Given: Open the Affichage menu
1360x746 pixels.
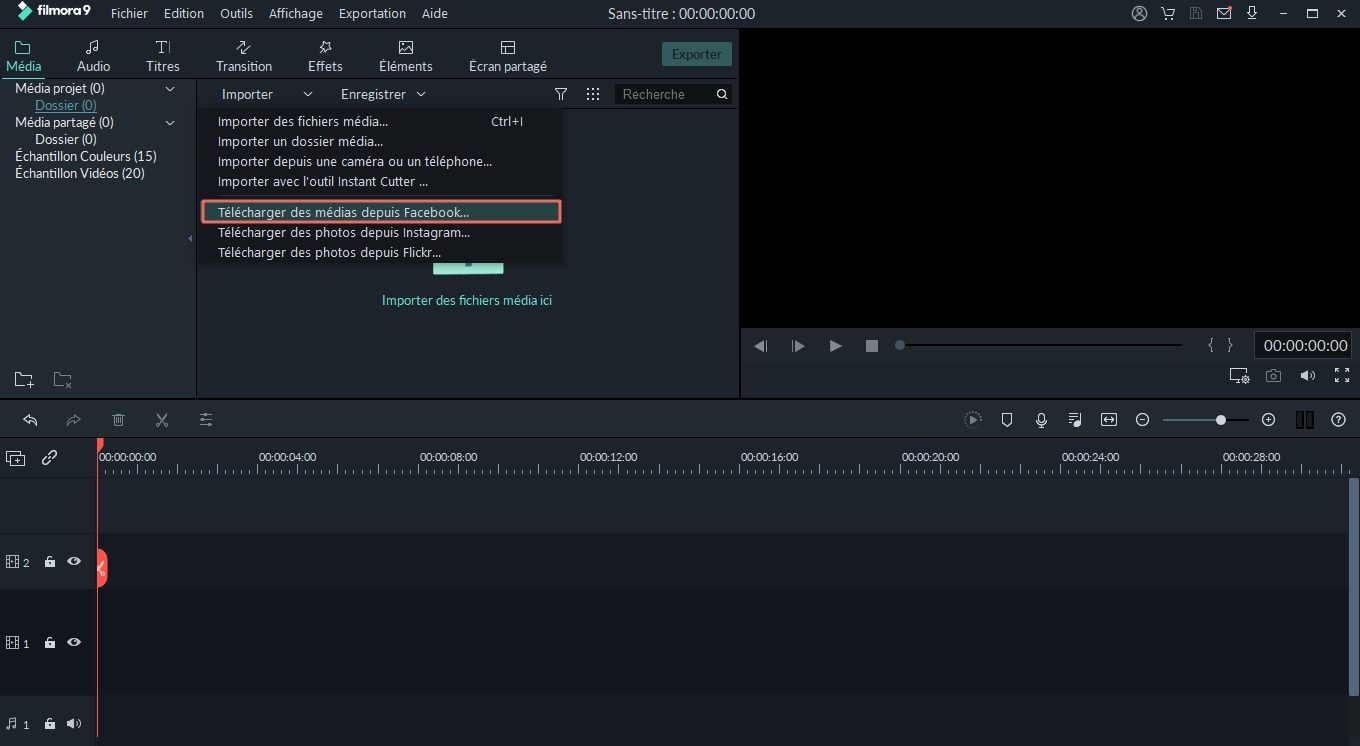Looking at the screenshot, I should 295,13.
